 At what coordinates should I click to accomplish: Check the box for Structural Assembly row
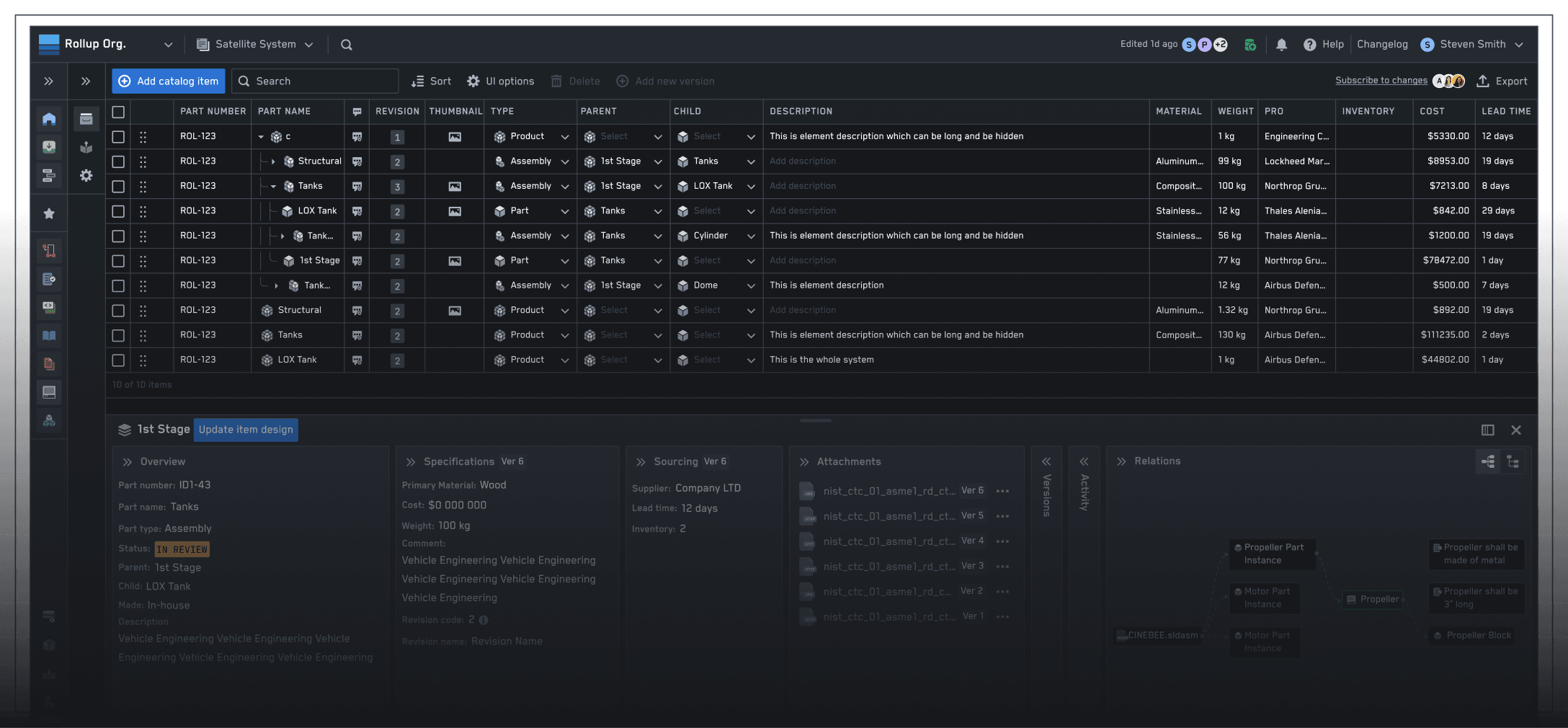[x=118, y=161]
